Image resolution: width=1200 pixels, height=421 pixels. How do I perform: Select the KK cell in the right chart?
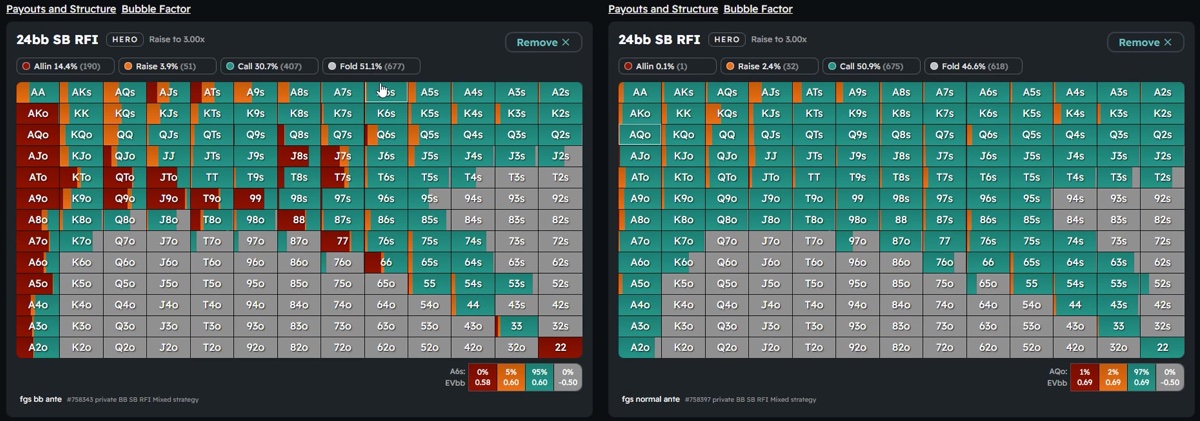[683, 113]
